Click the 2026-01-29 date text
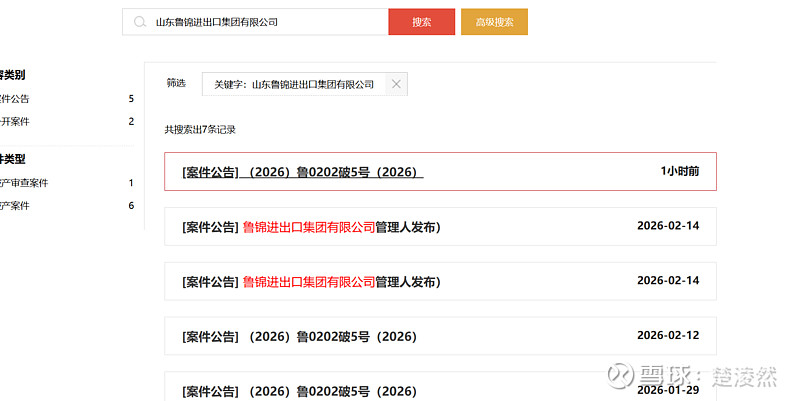Screen dimensions: 800x401 tap(668, 390)
